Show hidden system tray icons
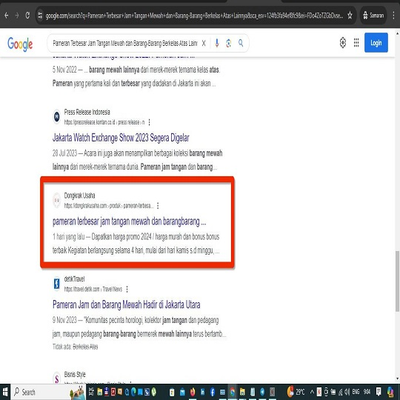This screenshot has width=400, height=400. pos(312,392)
